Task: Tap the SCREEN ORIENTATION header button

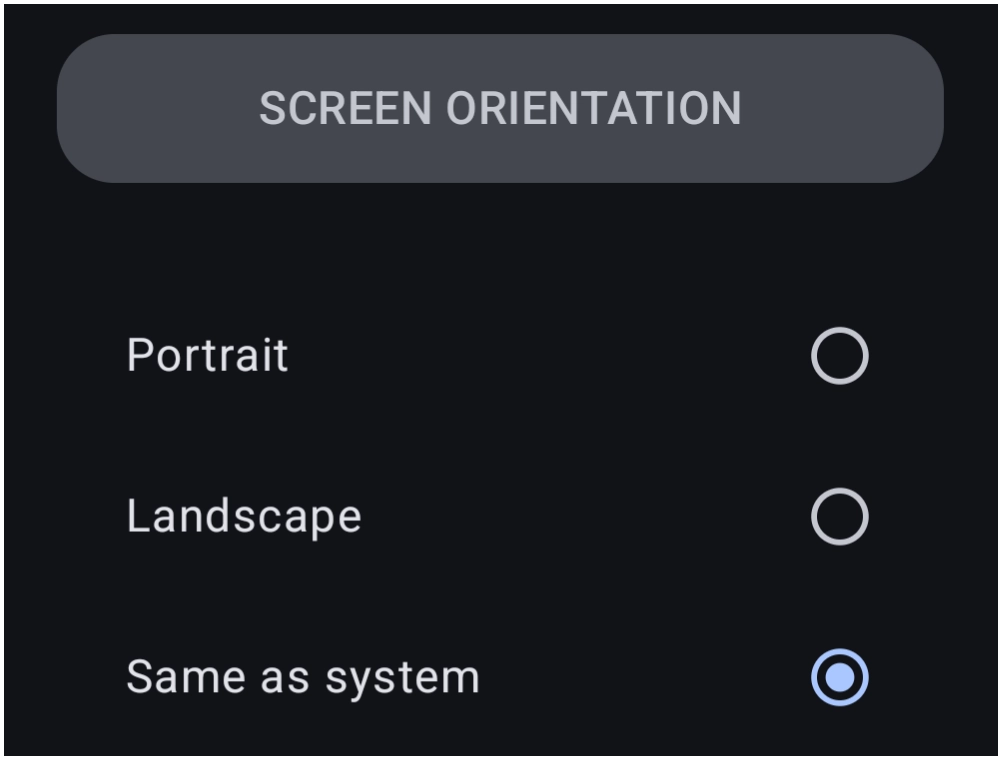Action: 500,108
